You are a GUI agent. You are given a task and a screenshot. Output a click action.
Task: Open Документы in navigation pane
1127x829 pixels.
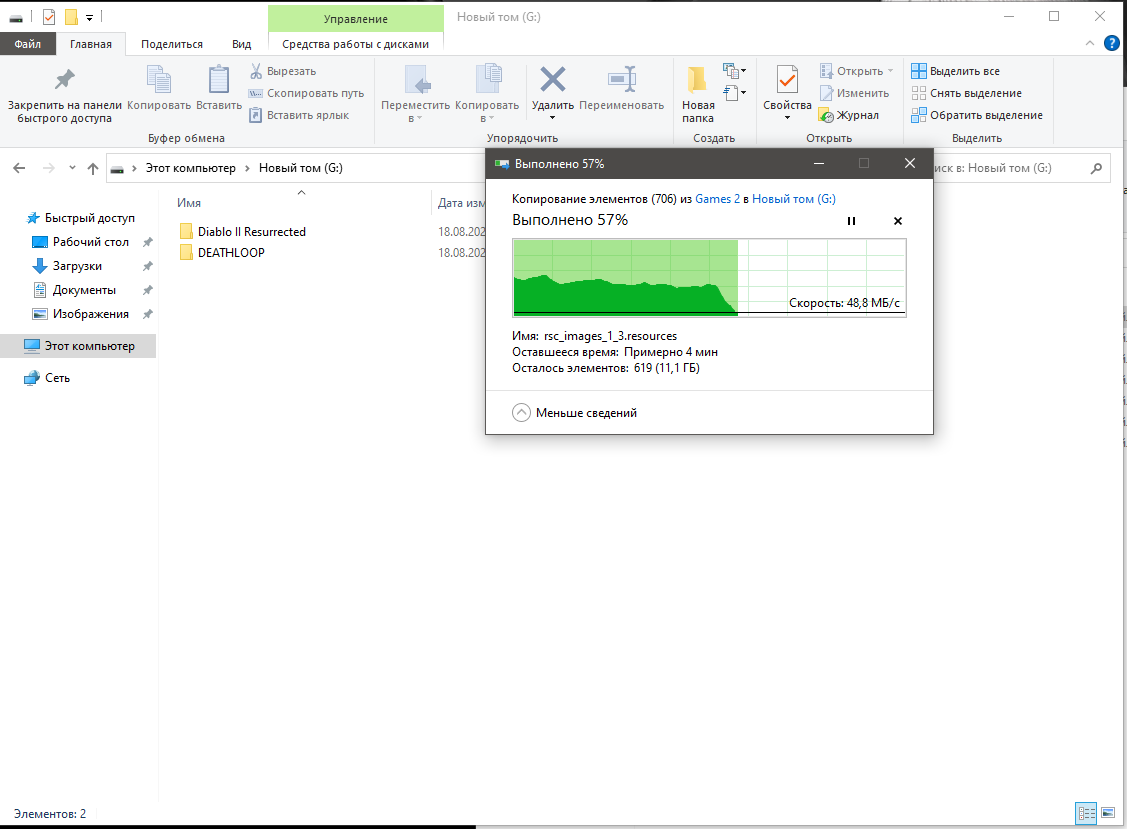84,290
